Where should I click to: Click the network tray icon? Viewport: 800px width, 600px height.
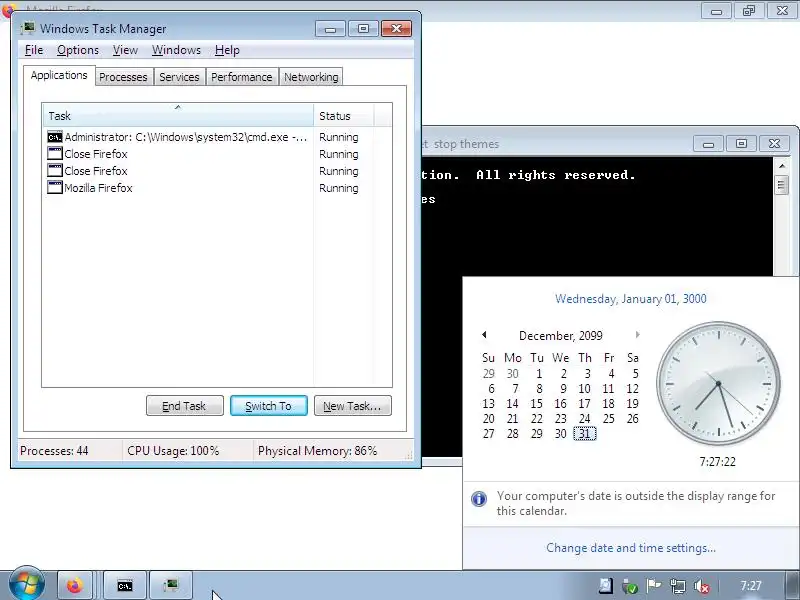tap(678, 586)
